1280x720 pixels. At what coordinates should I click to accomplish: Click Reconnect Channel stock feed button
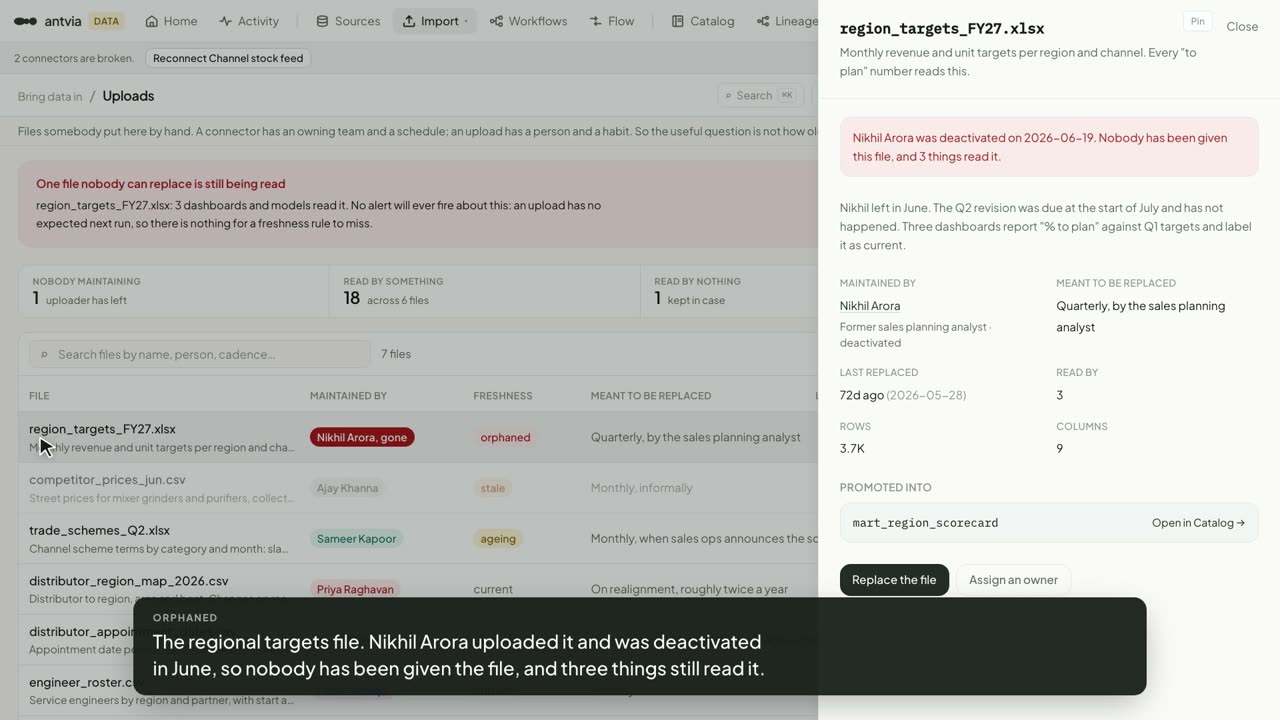point(228,58)
